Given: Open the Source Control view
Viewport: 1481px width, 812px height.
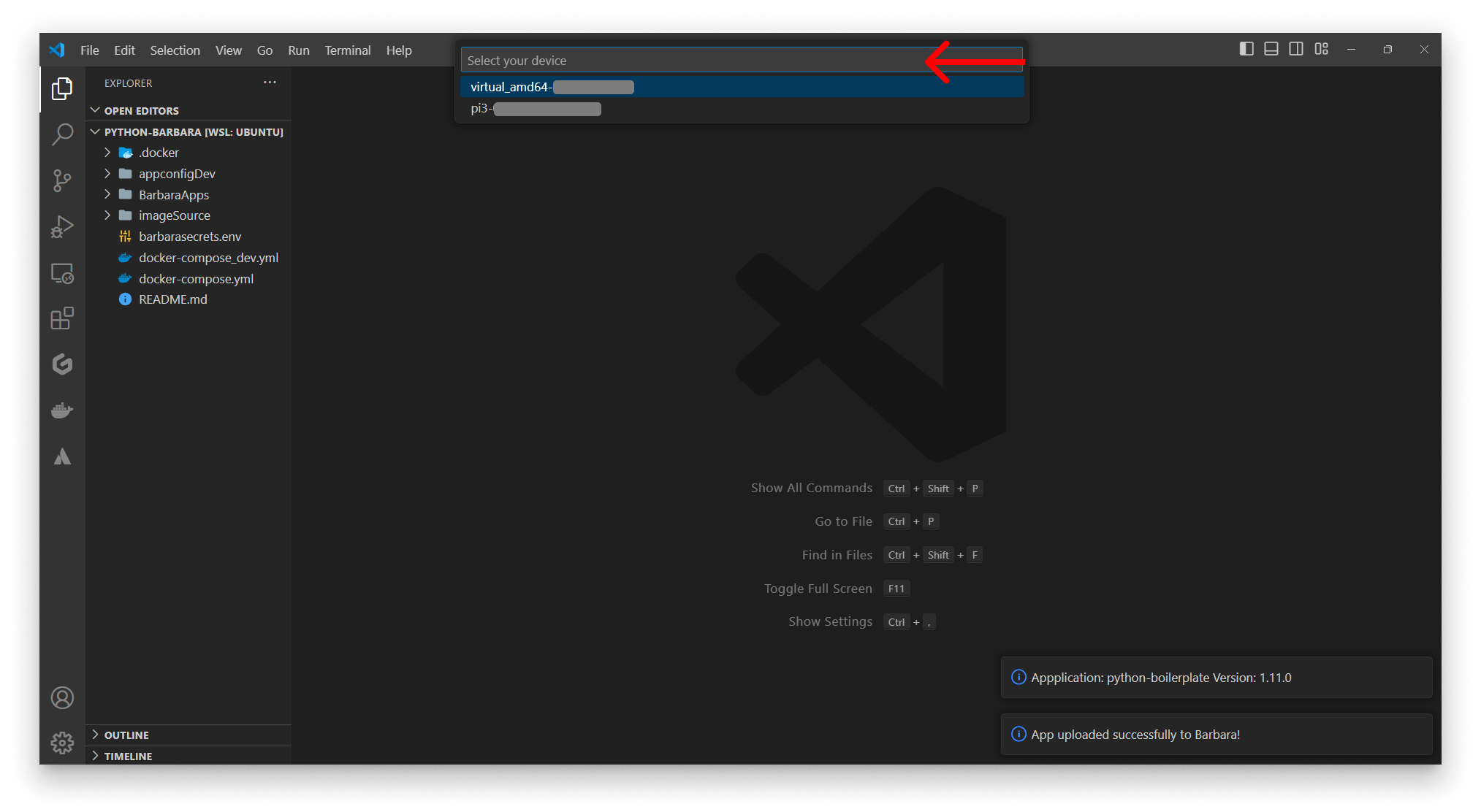Looking at the screenshot, I should [63, 180].
